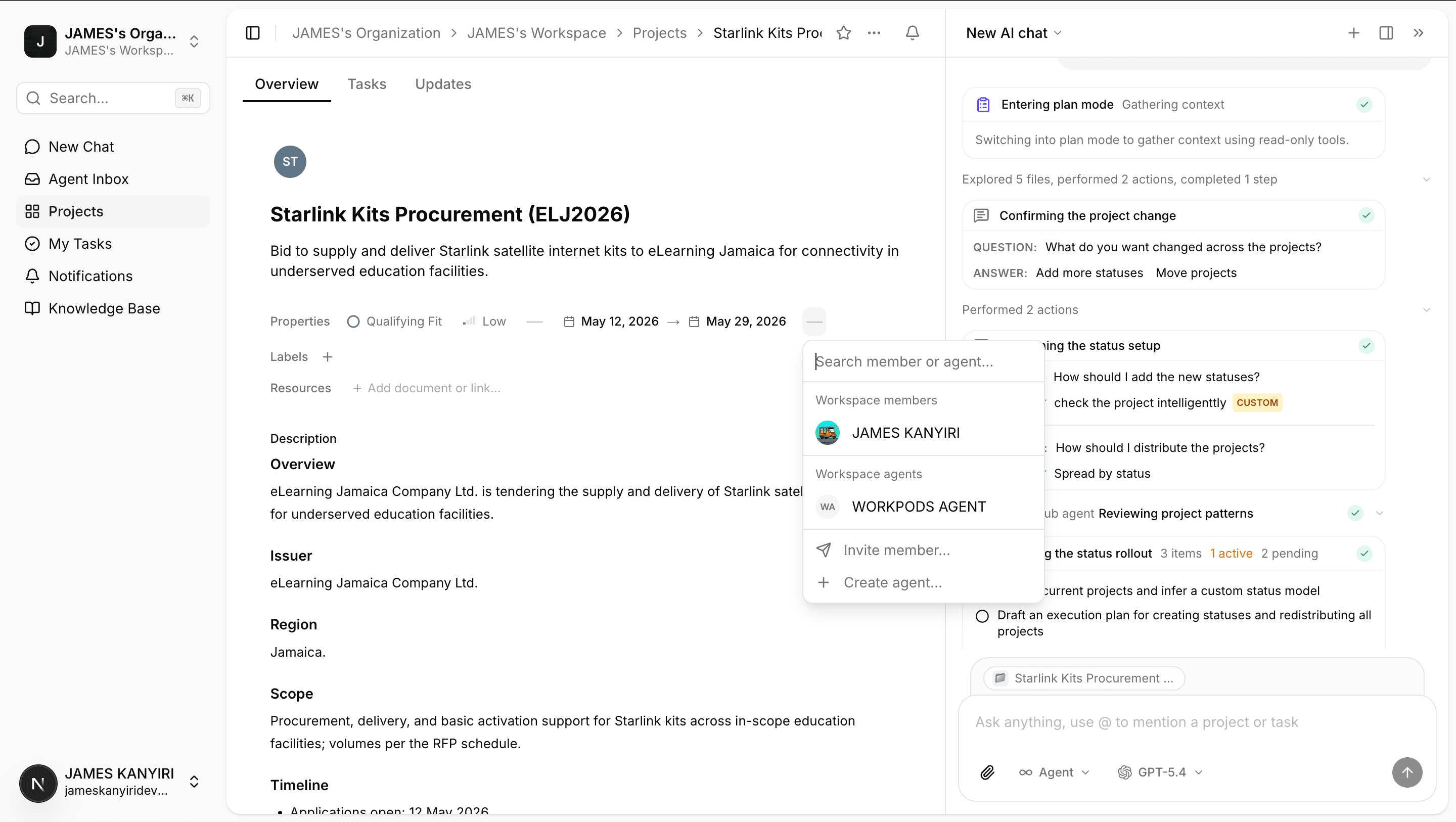1456x822 pixels.
Task: Click the Entering plan mode check mark
Action: coord(1364,105)
